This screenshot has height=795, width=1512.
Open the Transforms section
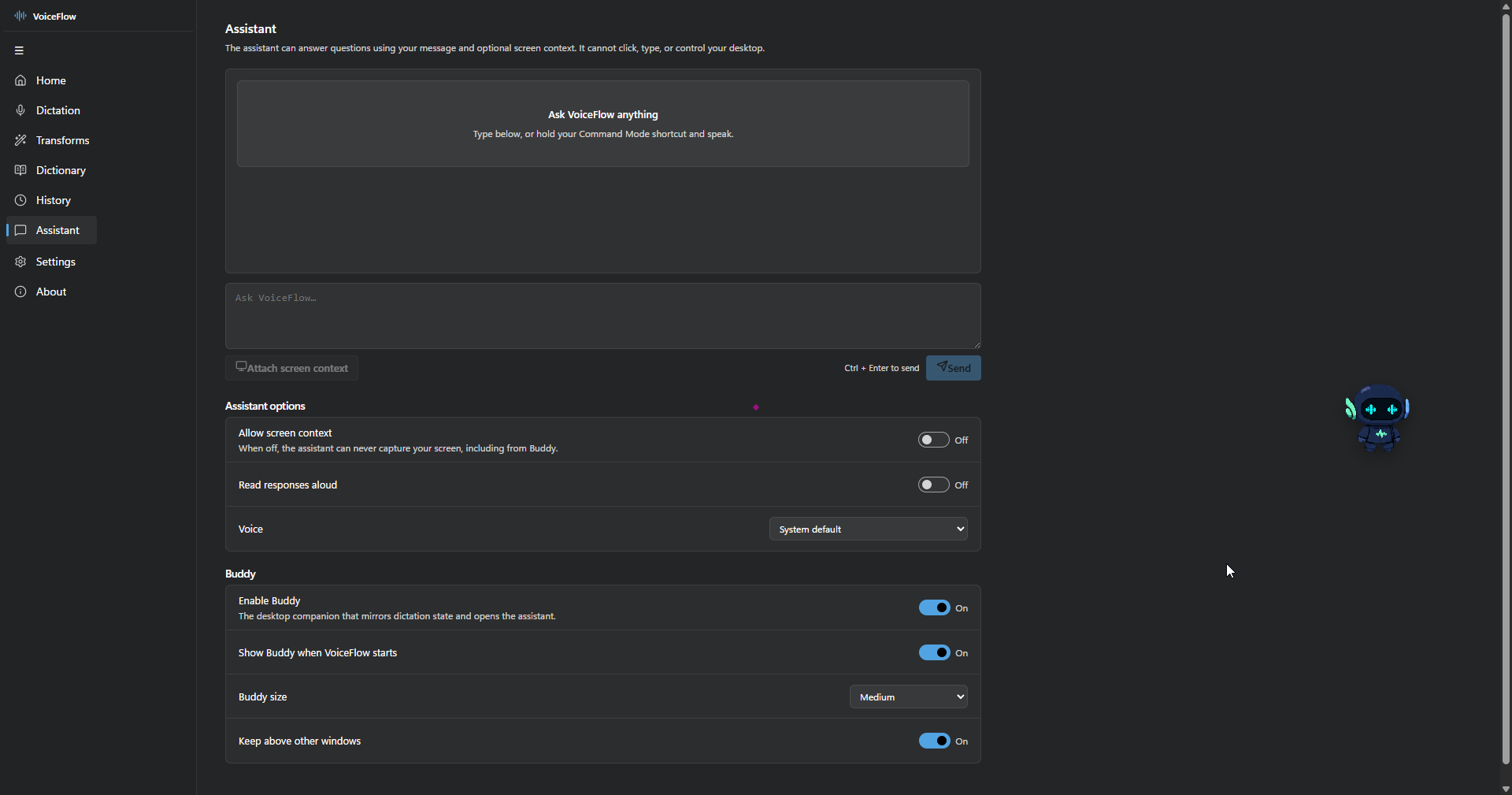point(51,140)
